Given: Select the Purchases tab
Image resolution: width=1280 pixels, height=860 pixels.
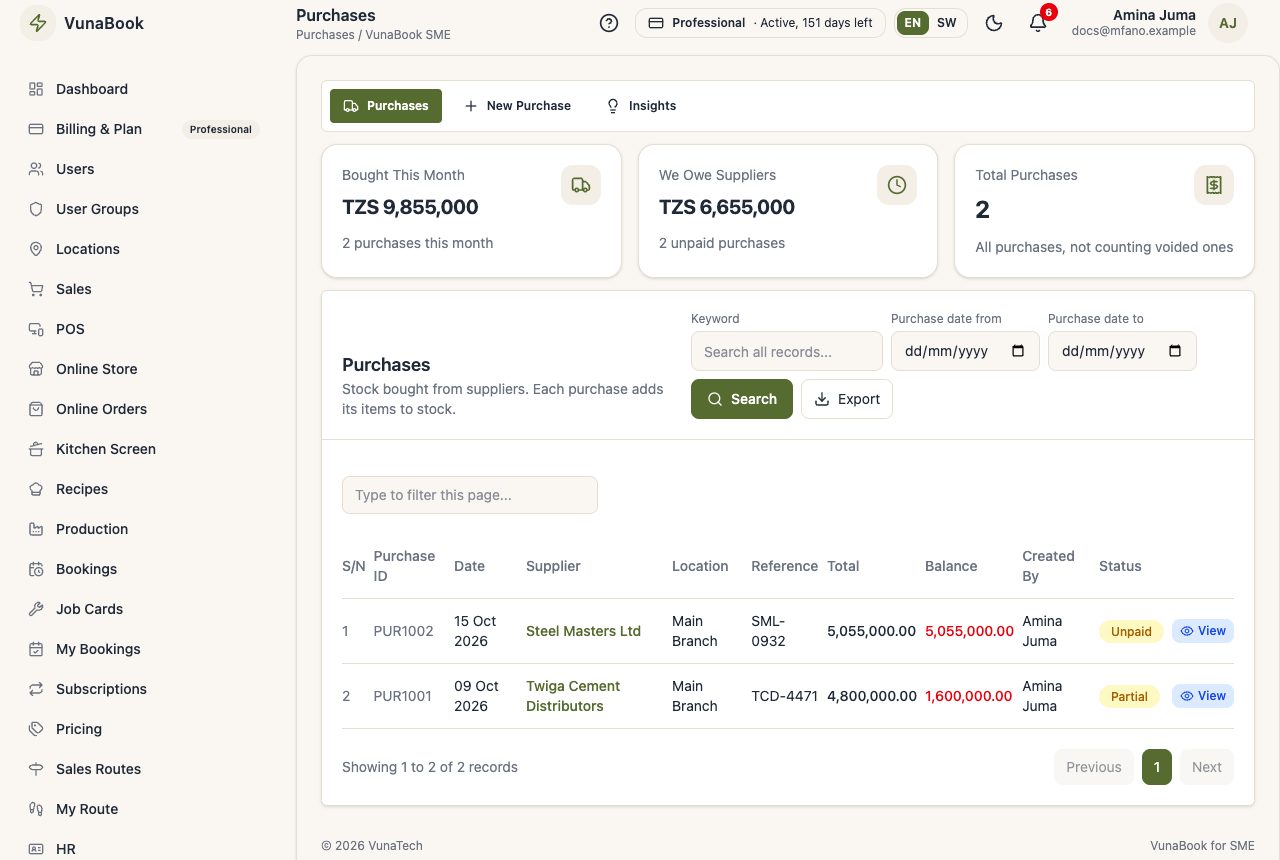Looking at the screenshot, I should click(x=386, y=106).
